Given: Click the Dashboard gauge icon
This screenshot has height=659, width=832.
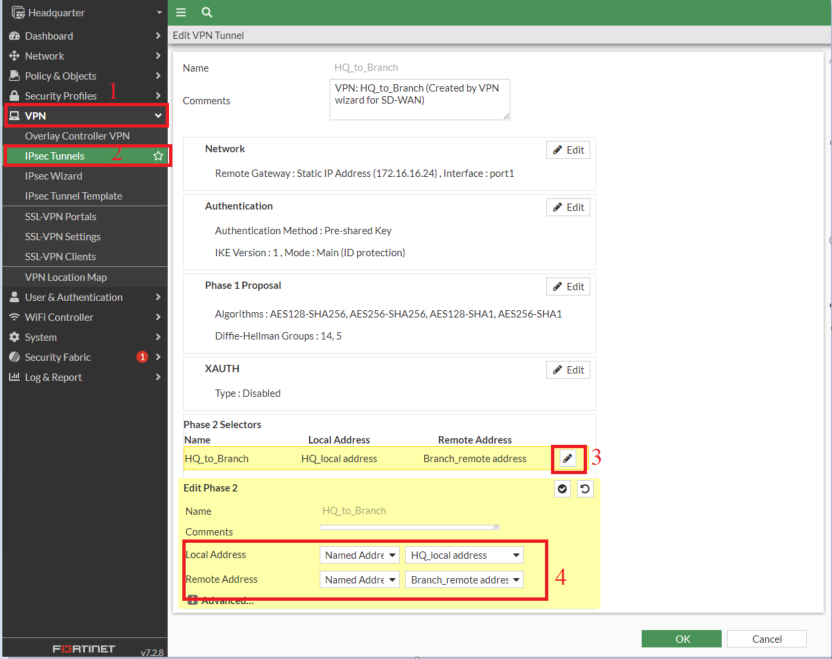Looking at the screenshot, I should pos(14,36).
